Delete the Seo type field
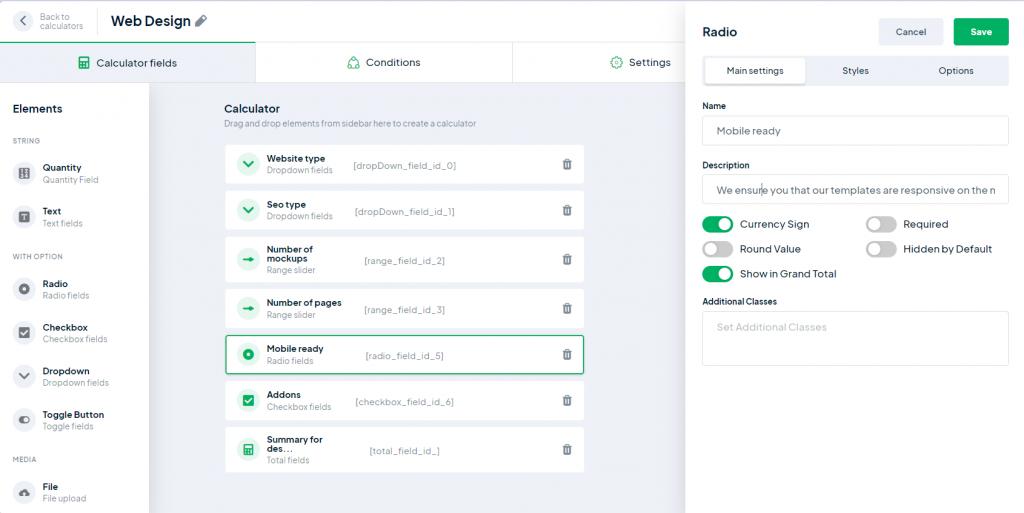The height and width of the screenshot is (513, 1024). click(x=567, y=210)
